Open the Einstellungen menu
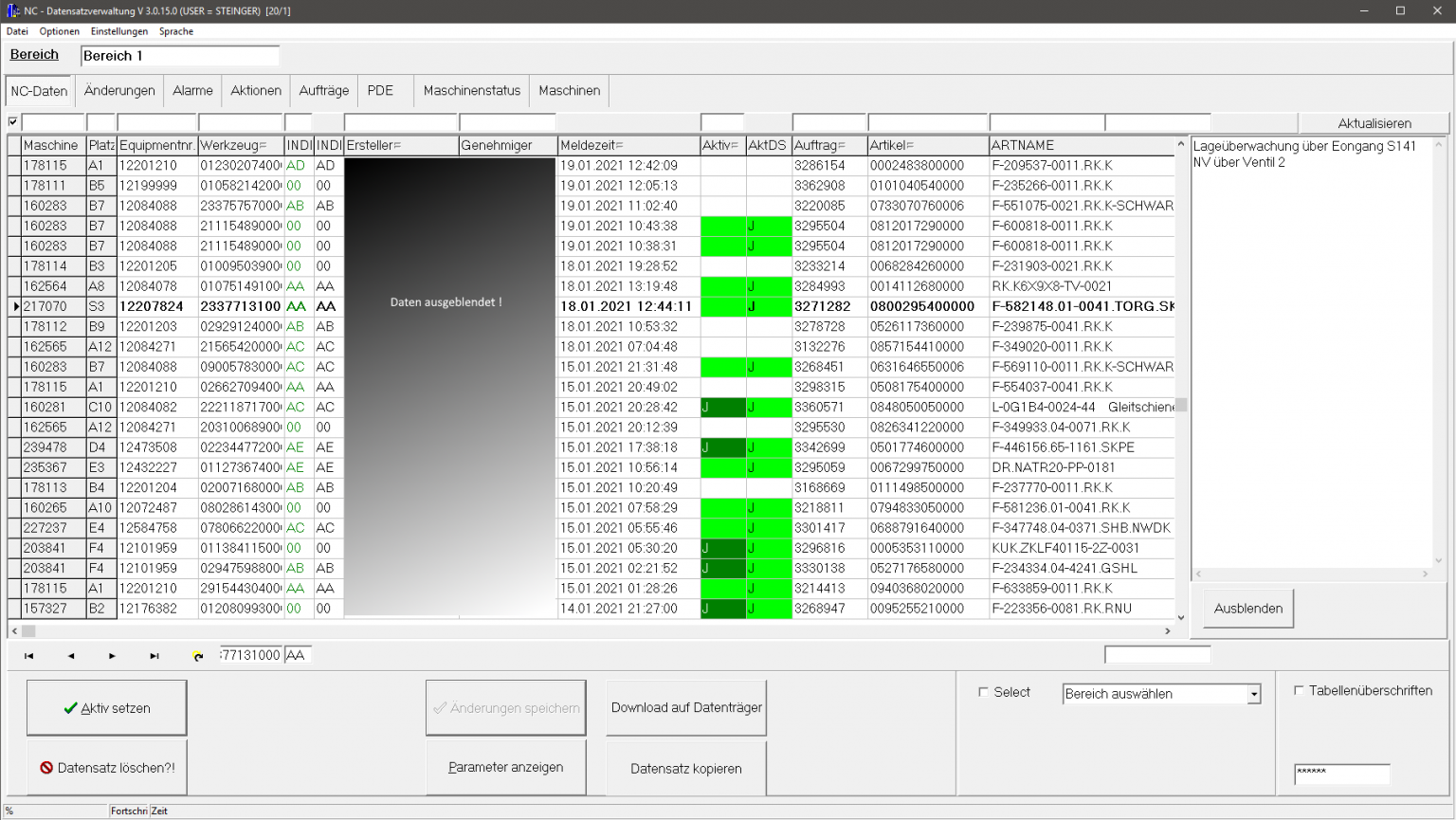The width and height of the screenshot is (1456, 820). (x=119, y=31)
